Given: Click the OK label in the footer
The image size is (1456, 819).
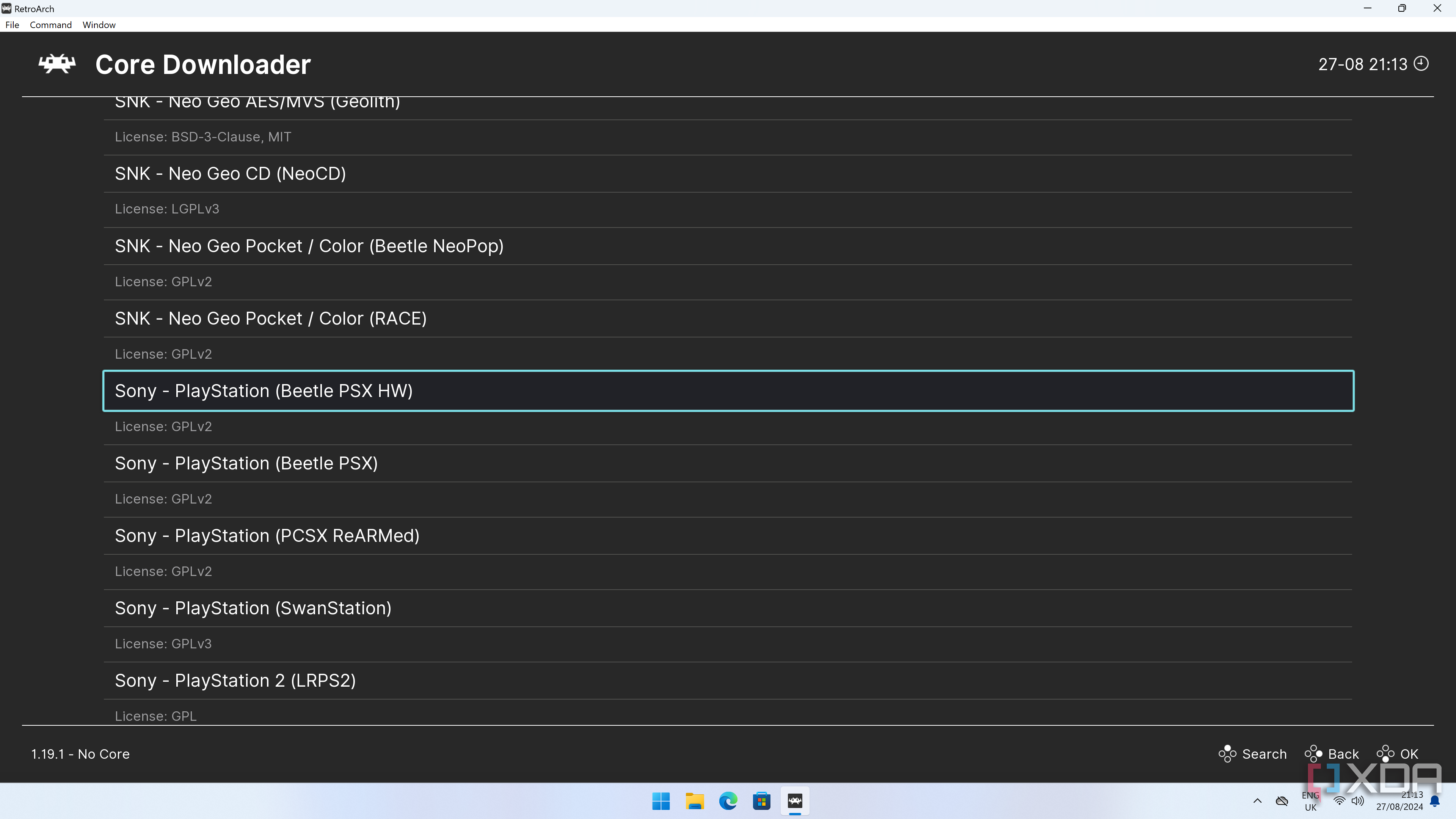Looking at the screenshot, I should (1409, 754).
